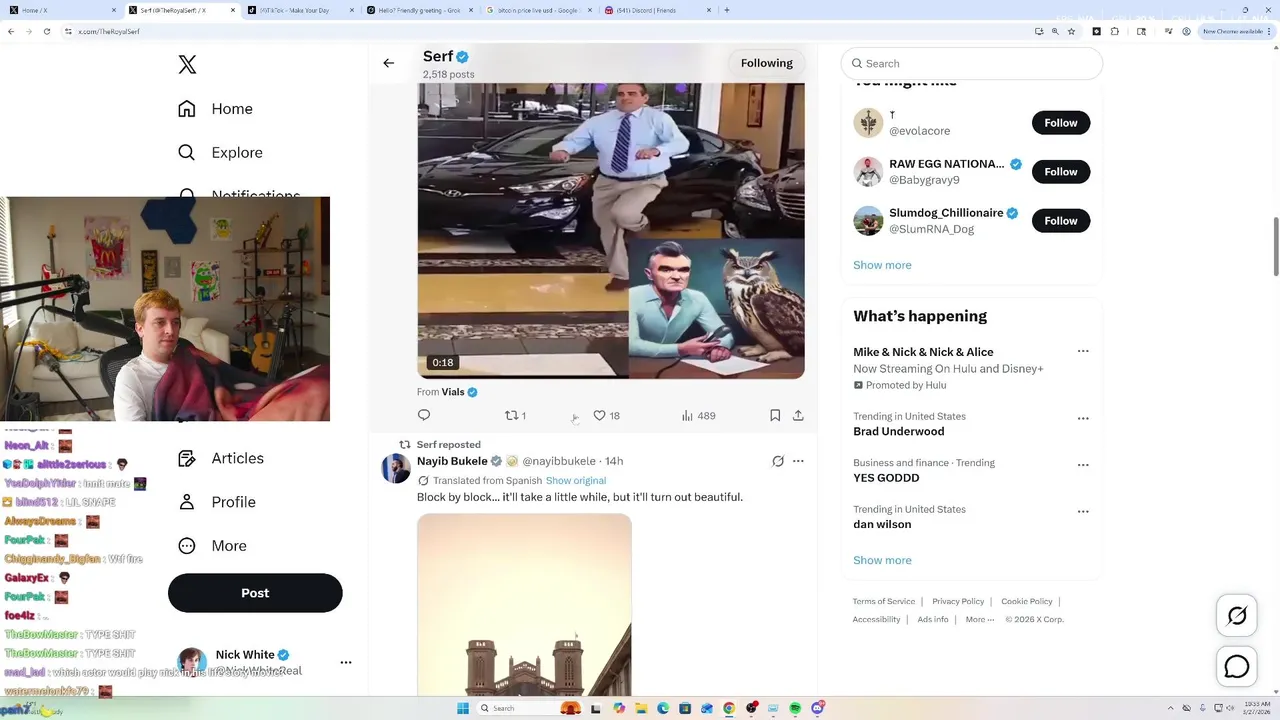Open the Grok floating button at bottom right

point(1237,616)
